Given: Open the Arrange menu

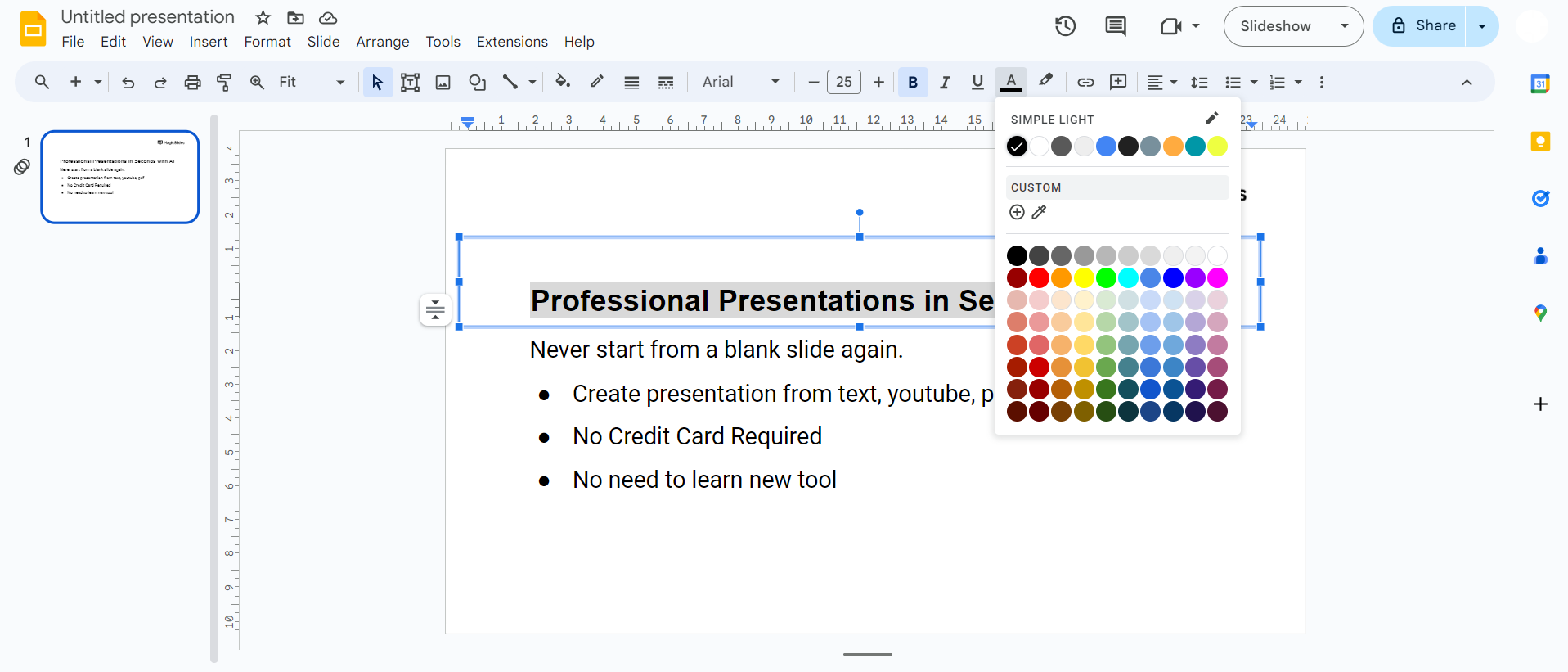Looking at the screenshot, I should click(382, 42).
